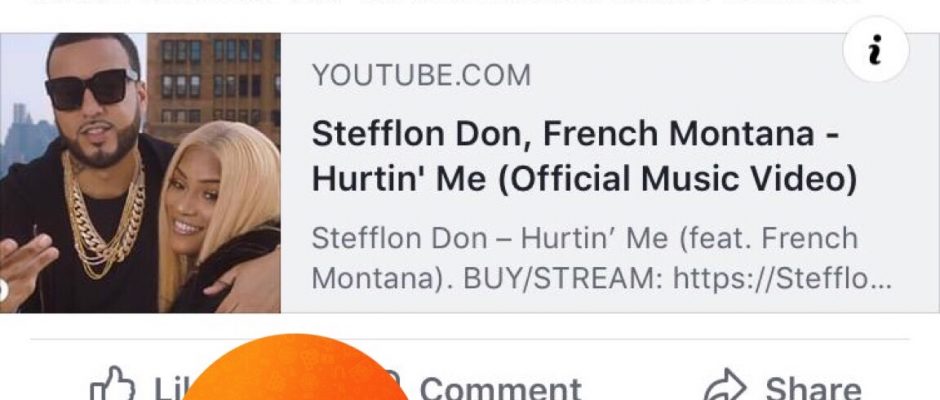Click the Share arrow icon
940x400 pixels.
coord(726,388)
